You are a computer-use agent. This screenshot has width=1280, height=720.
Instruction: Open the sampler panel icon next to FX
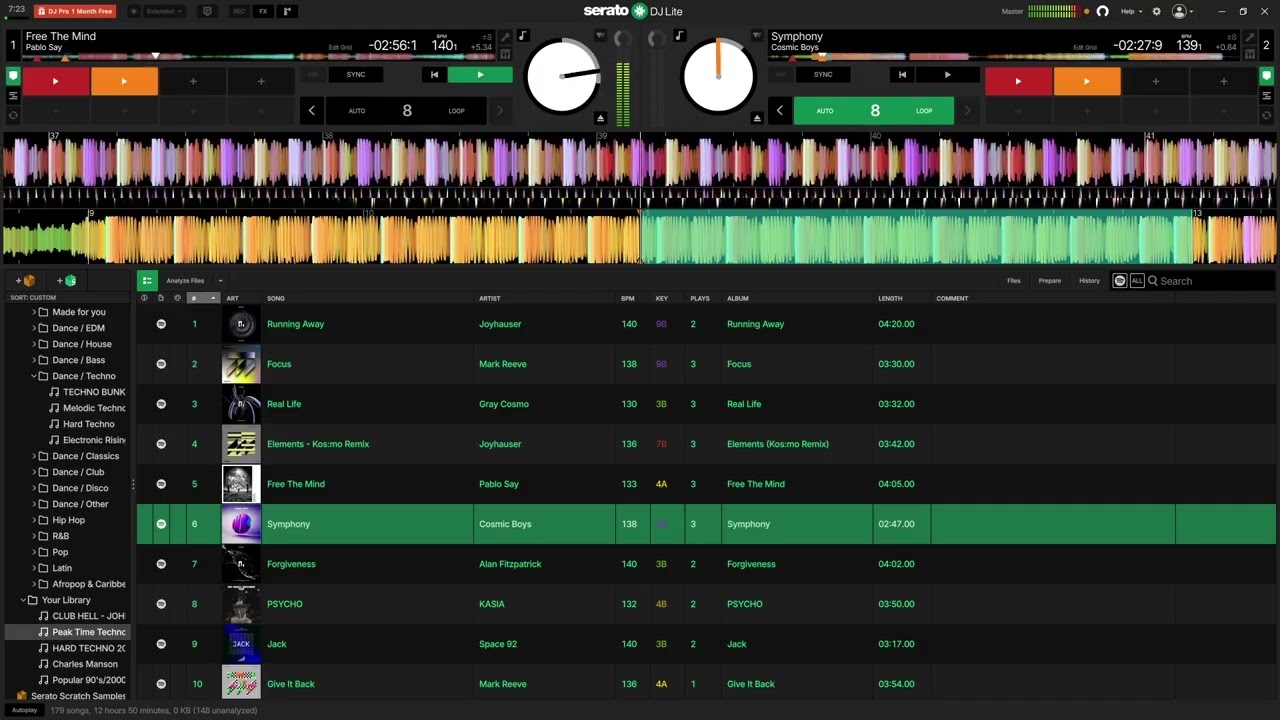coord(287,11)
